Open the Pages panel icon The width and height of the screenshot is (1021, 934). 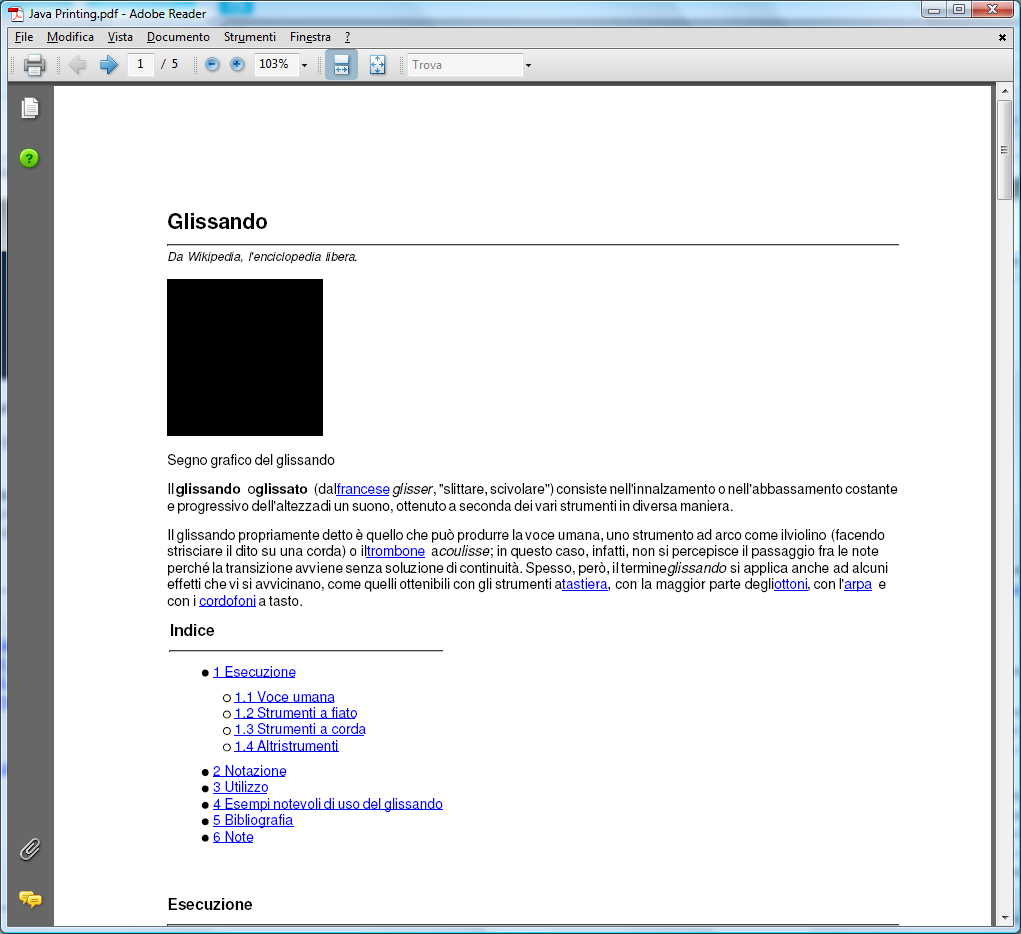[30, 108]
